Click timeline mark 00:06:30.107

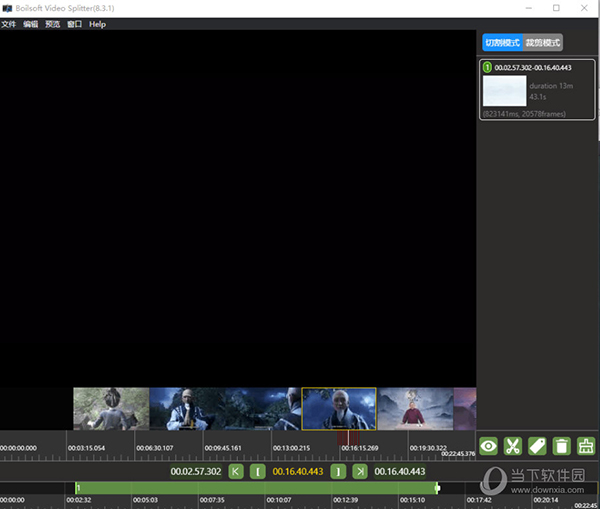coord(155,448)
